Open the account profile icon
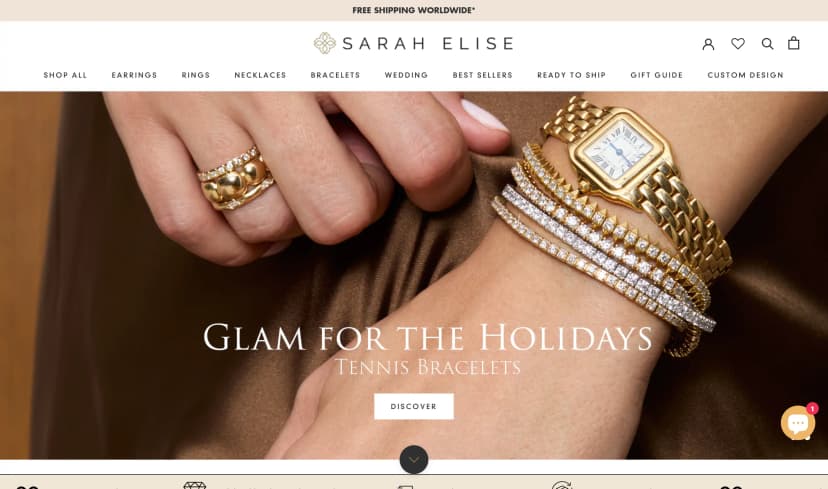The width and height of the screenshot is (828, 489). click(708, 44)
